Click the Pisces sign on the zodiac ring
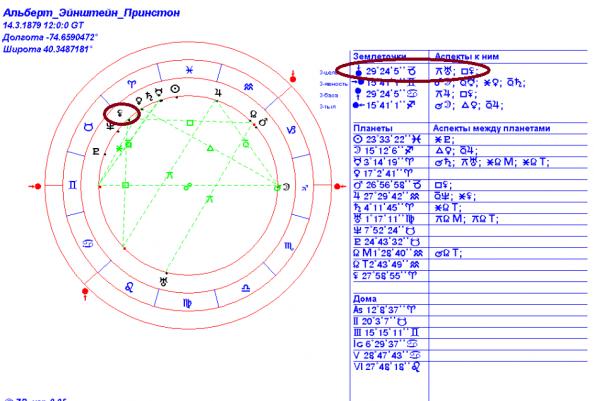Viewport: 594px width, 401px height. tap(189, 70)
